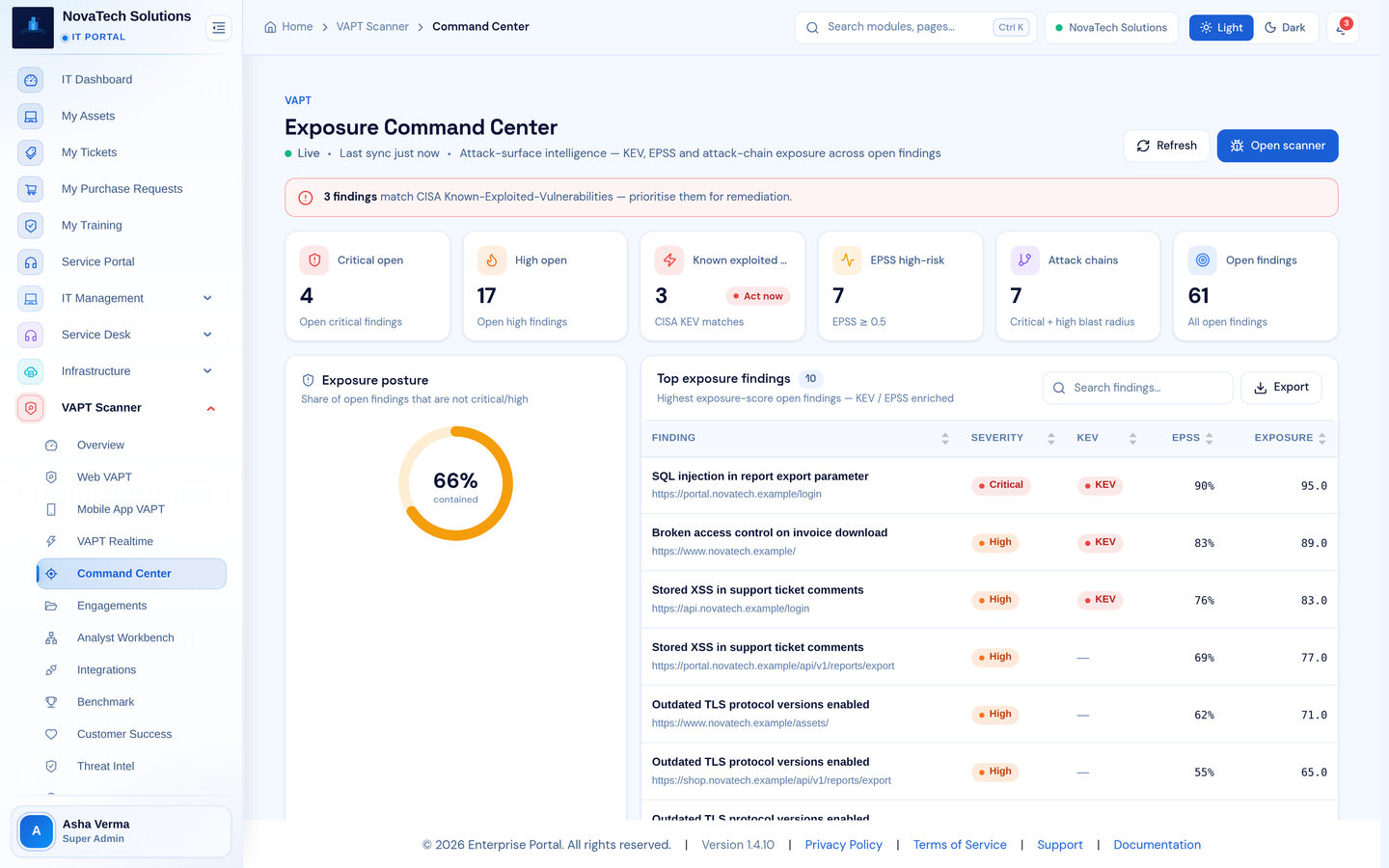Click the EPSS high-risk pulse icon

(847, 260)
